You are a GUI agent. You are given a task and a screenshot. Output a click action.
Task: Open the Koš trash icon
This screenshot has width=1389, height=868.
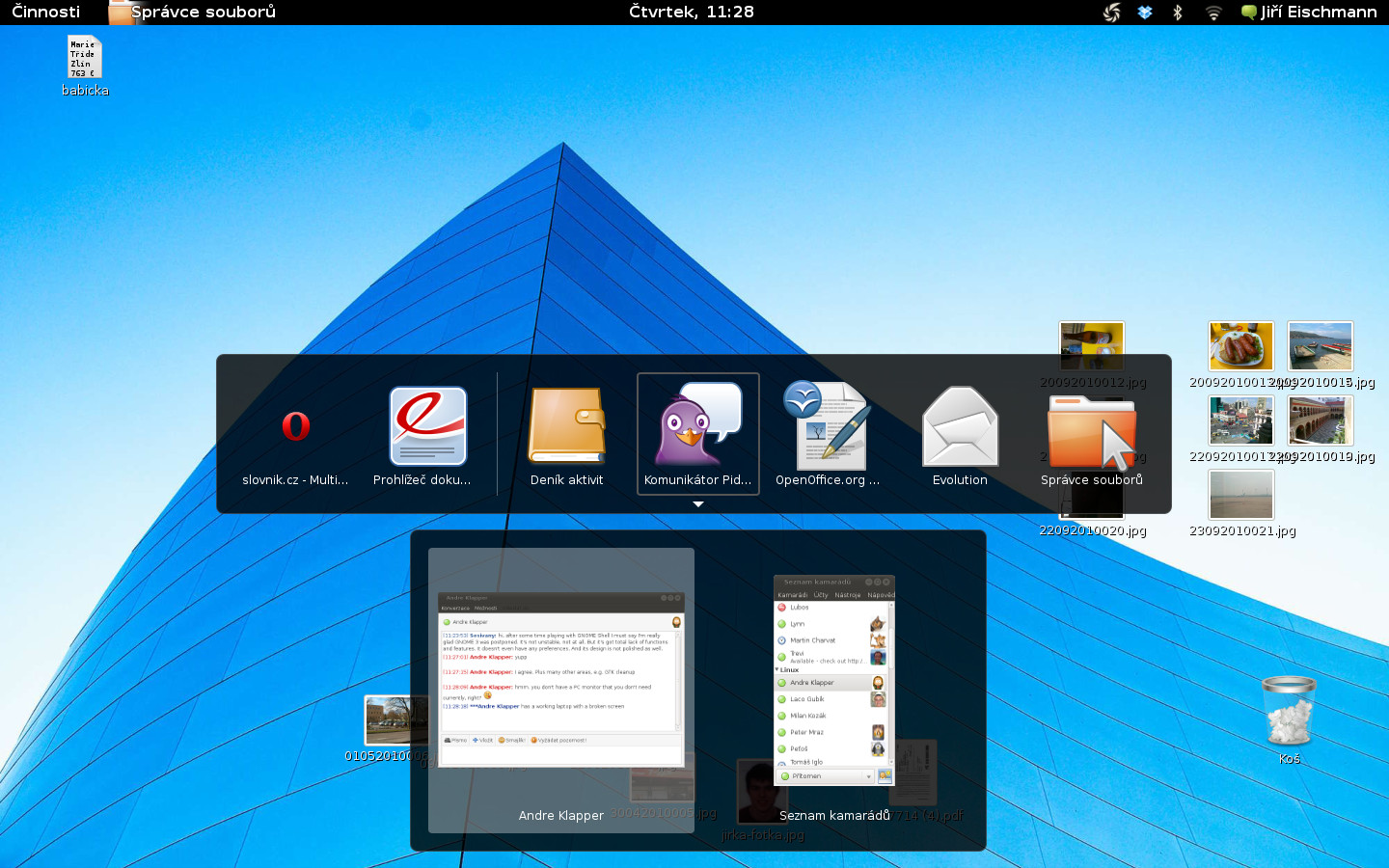tap(1290, 719)
